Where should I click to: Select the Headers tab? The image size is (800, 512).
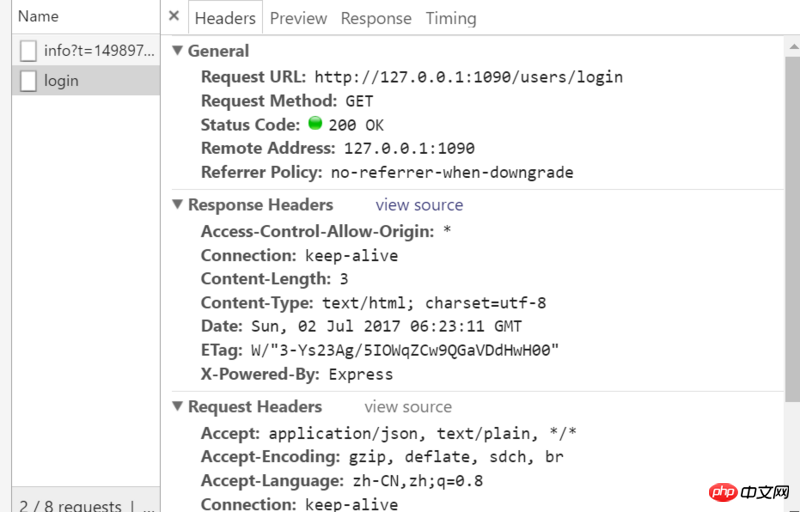point(225,18)
